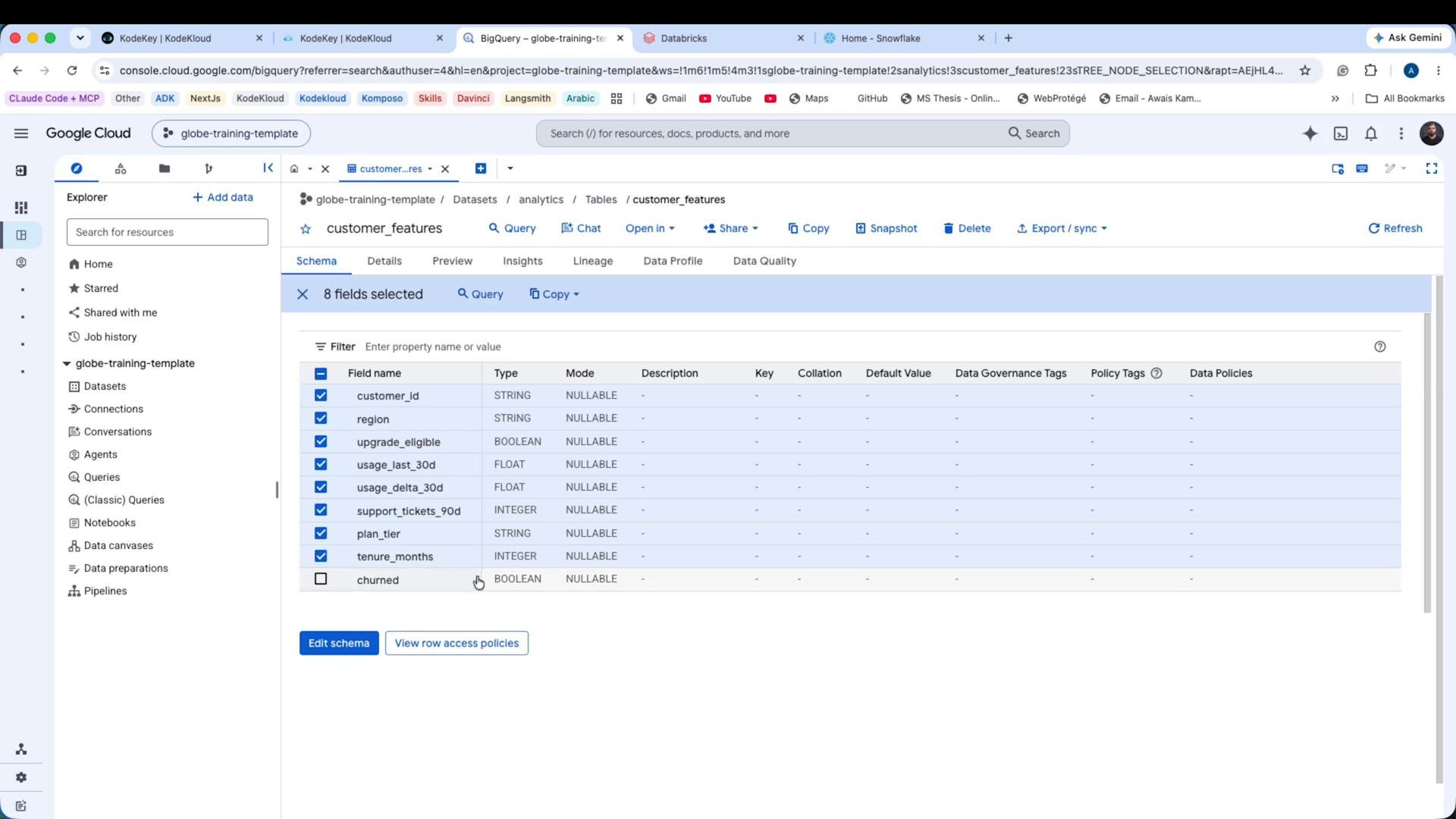Open the Insights tab
This screenshot has height=819, width=1456.
pyautogui.click(x=522, y=261)
